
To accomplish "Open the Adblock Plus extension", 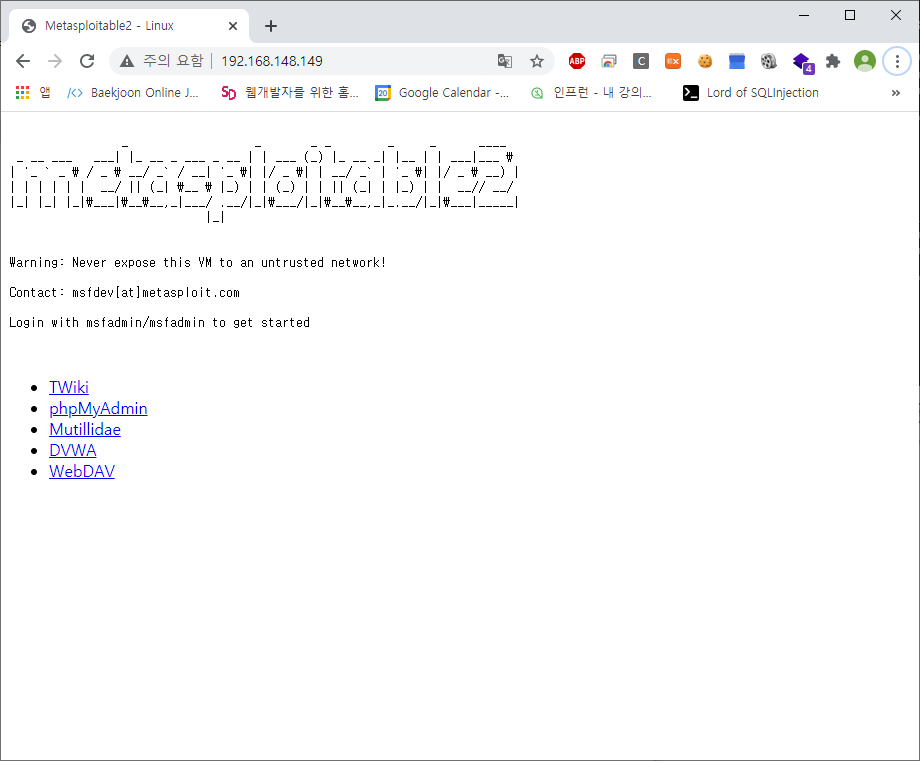I will [577, 61].
